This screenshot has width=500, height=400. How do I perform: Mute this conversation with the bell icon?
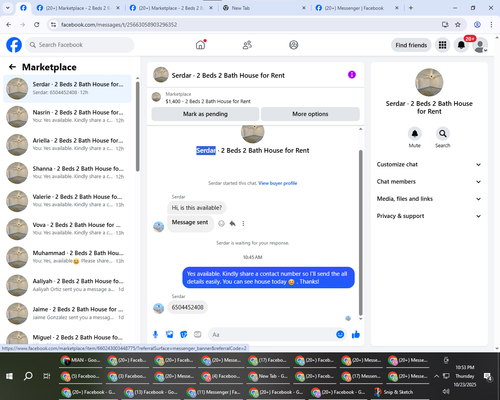(x=415, y=134)
